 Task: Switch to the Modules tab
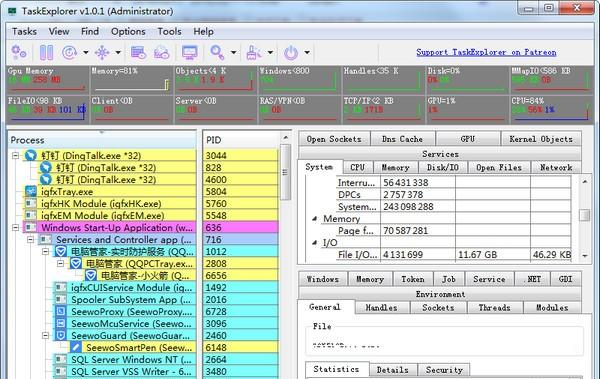point(552,307)
